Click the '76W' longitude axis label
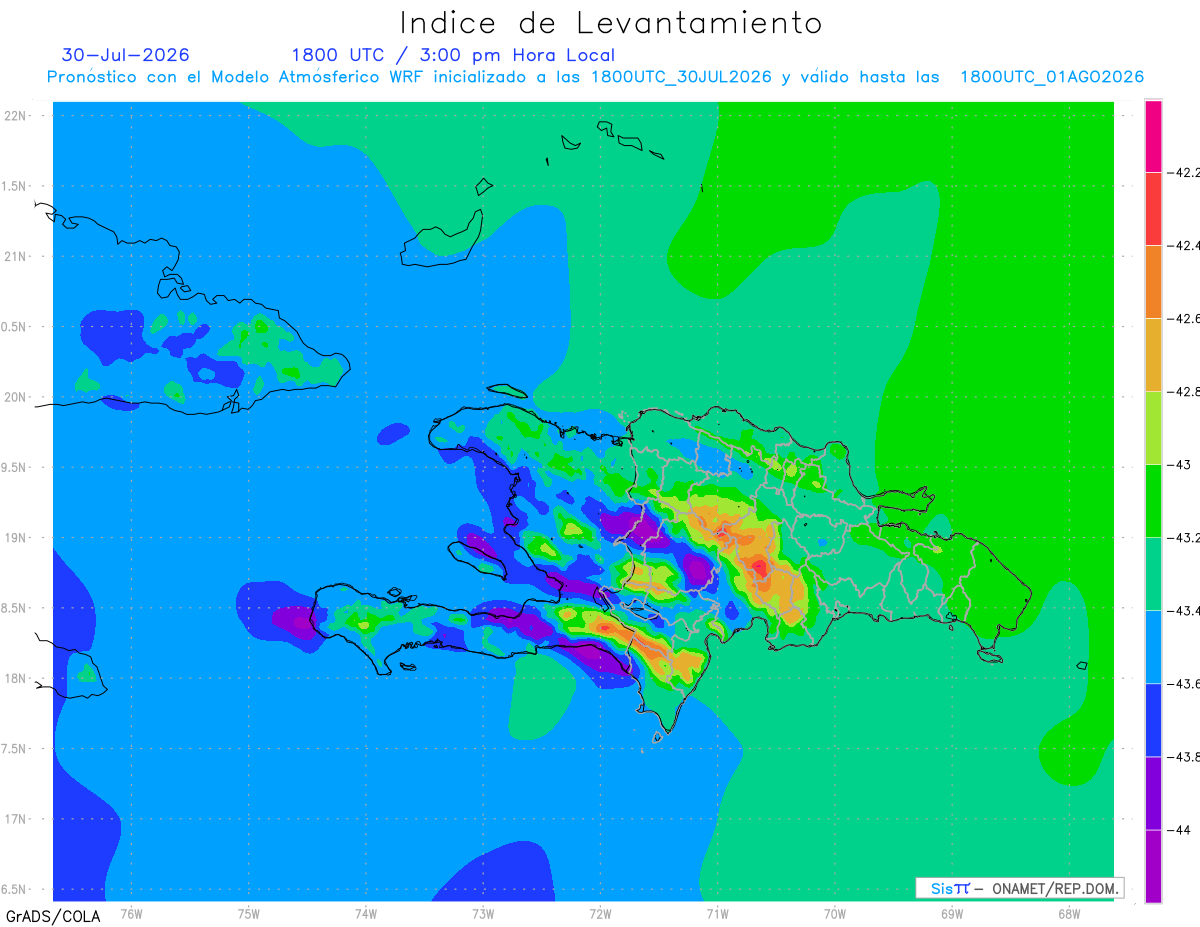 coord(131,913)
